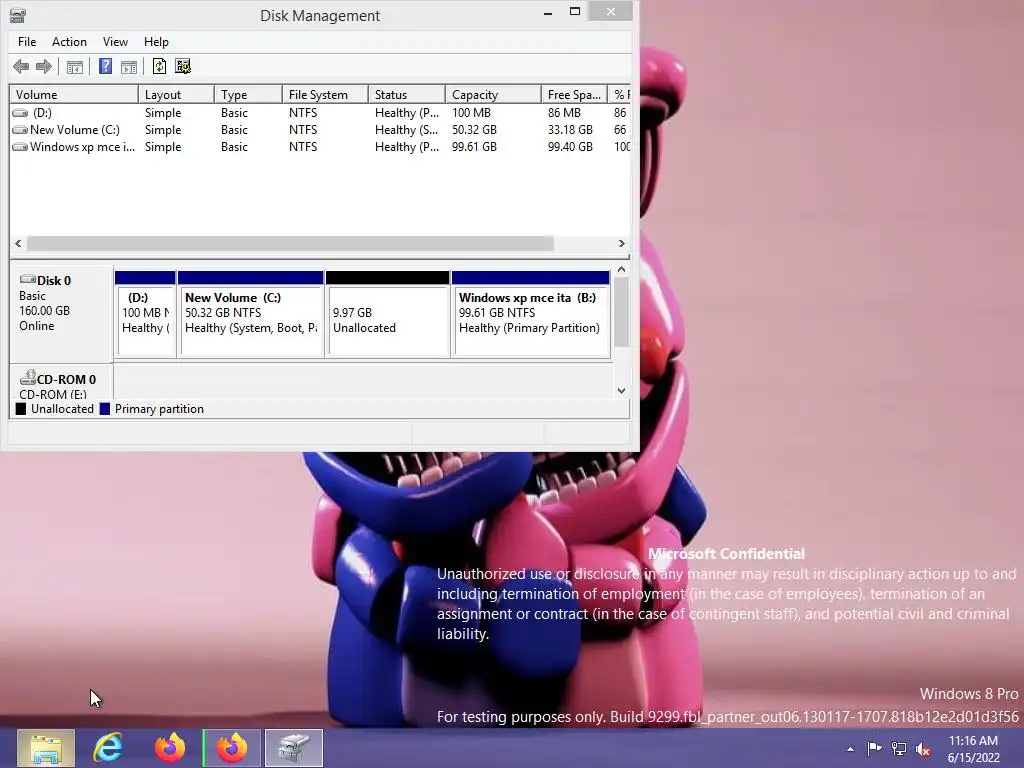Sort by the Layout column header
Viewport: 1024px width, 768px height.
point(176,95)
